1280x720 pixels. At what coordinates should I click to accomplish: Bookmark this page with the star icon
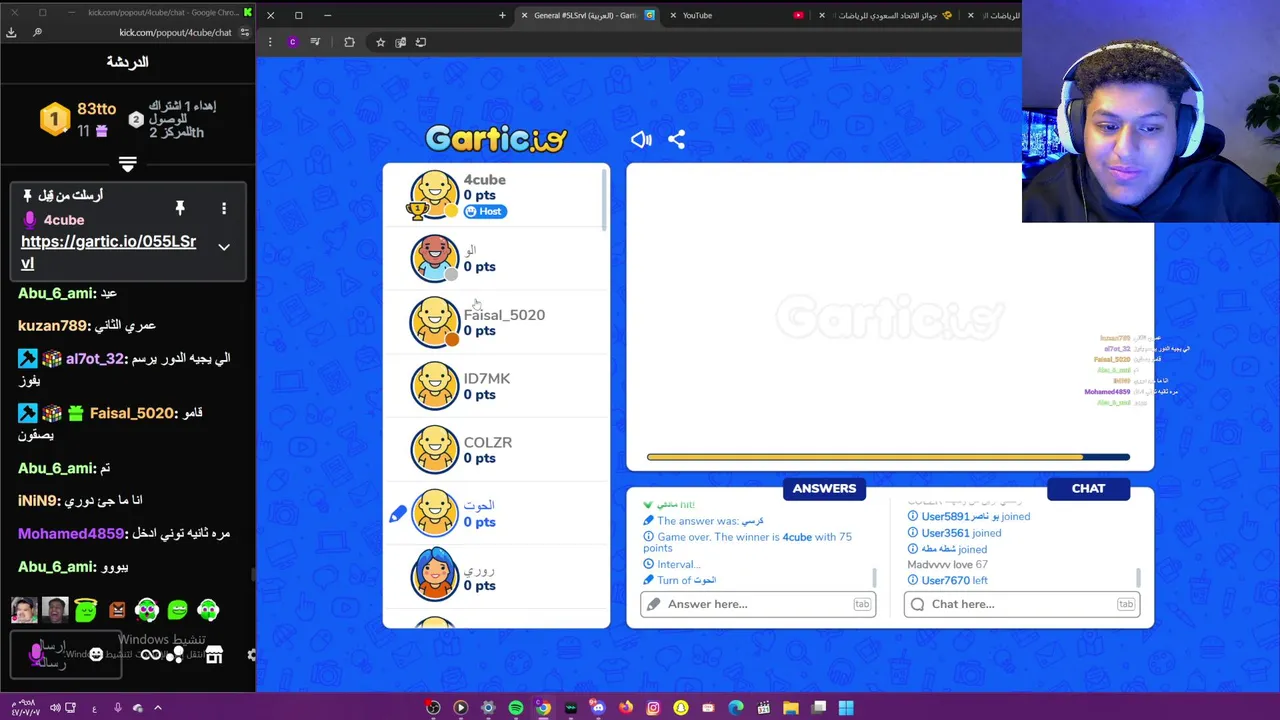pos(380,42)
